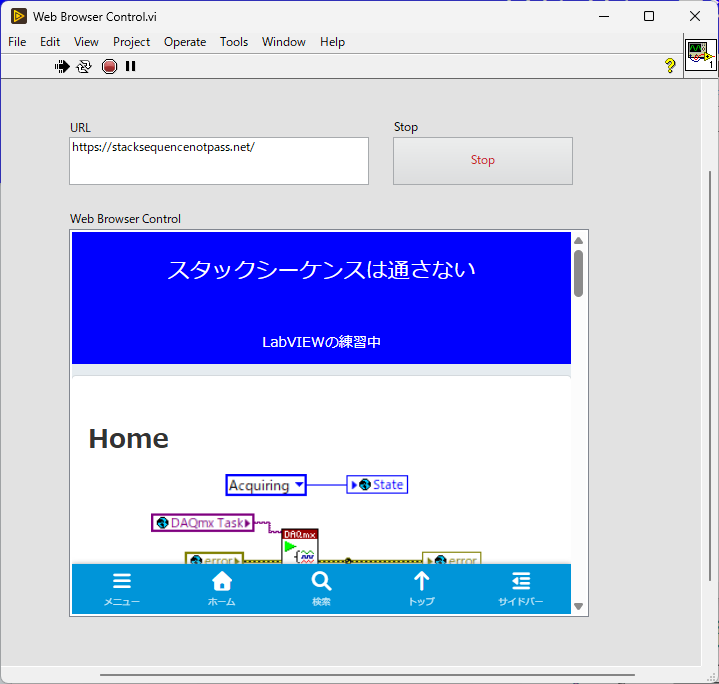Screen dimensions: 719x684
Task: Open the Project menu
Action: coord(132,42)
